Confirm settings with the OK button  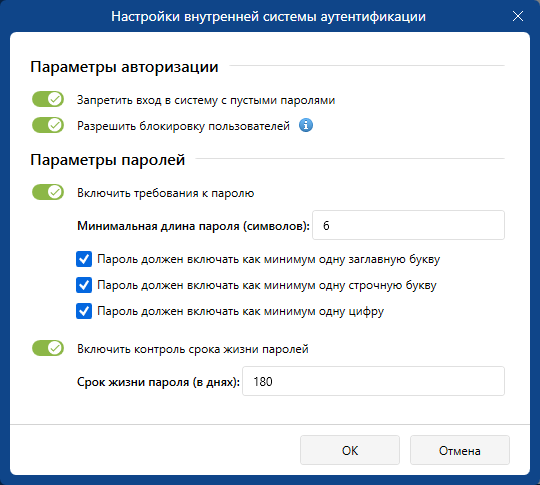[x=350, y=451]
